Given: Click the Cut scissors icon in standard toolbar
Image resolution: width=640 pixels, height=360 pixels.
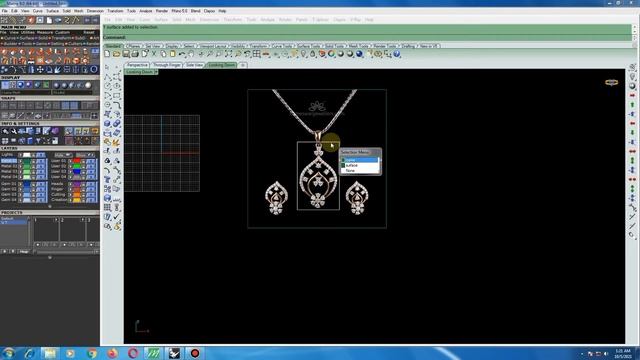Looking at the screenshot, I should click(154, 54).
